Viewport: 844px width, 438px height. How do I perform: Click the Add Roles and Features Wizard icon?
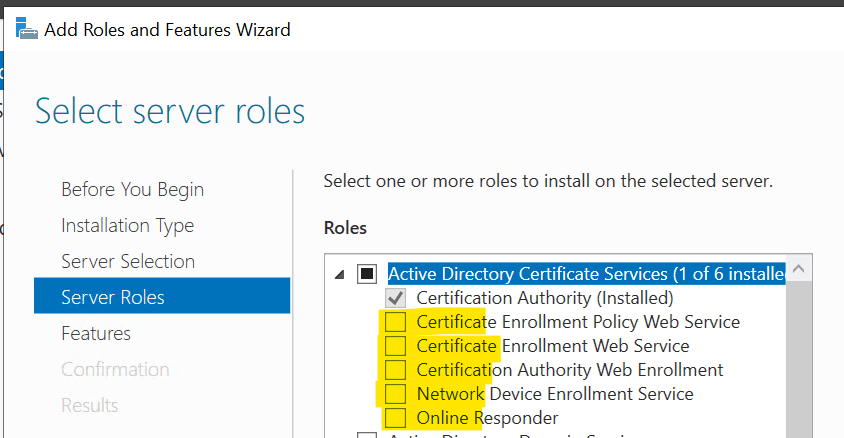tap(26, 29)
